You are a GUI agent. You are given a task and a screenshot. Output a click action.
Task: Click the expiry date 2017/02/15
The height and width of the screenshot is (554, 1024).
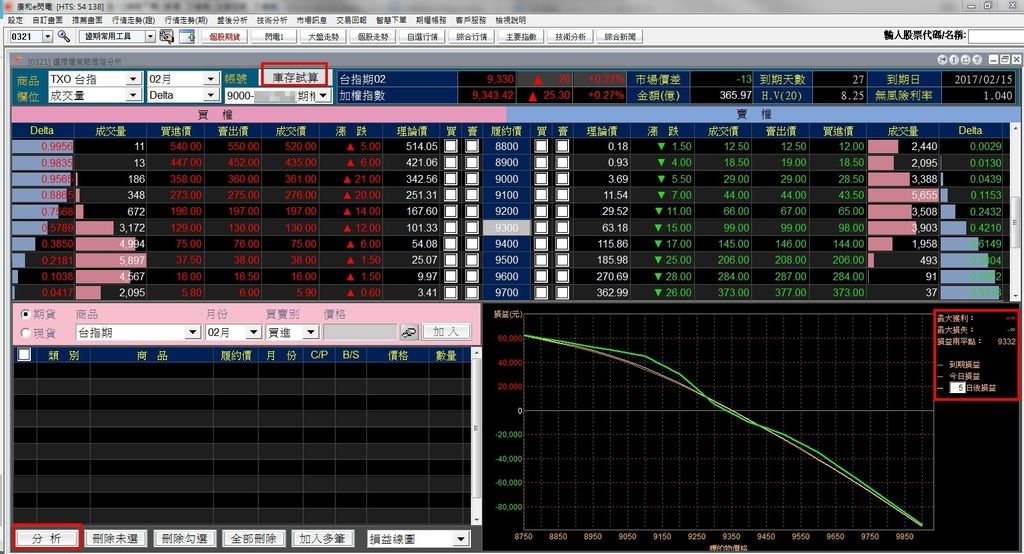[x=983, y=79]
